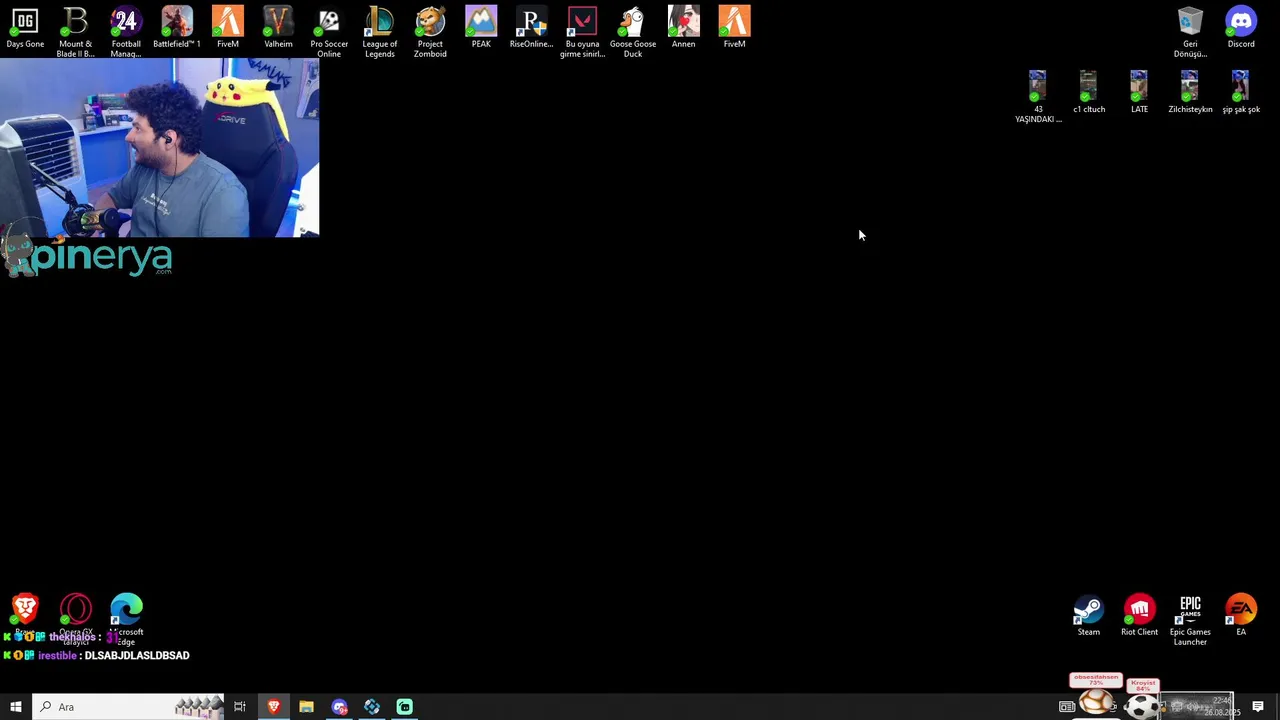The image size is (1280, 720).
Task: Select the League of Legends shortcut
Action: [380, 32]
